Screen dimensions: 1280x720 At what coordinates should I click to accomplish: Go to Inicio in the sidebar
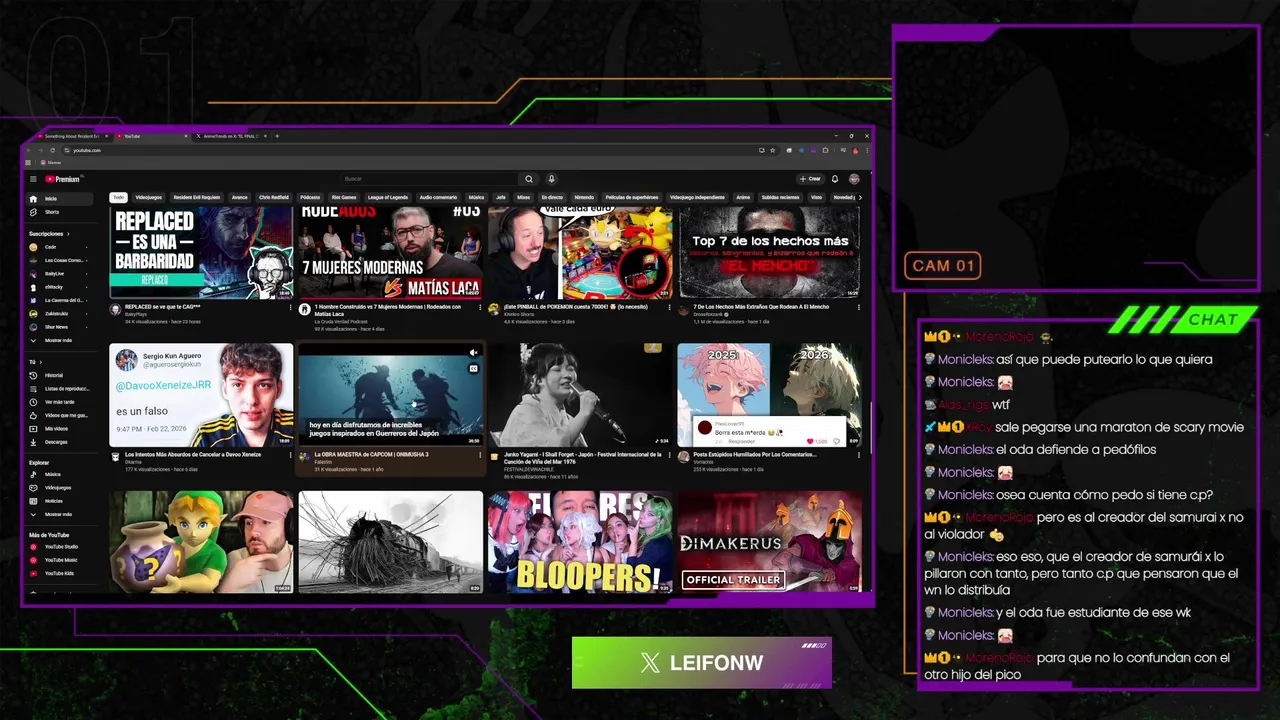[59, 199]
